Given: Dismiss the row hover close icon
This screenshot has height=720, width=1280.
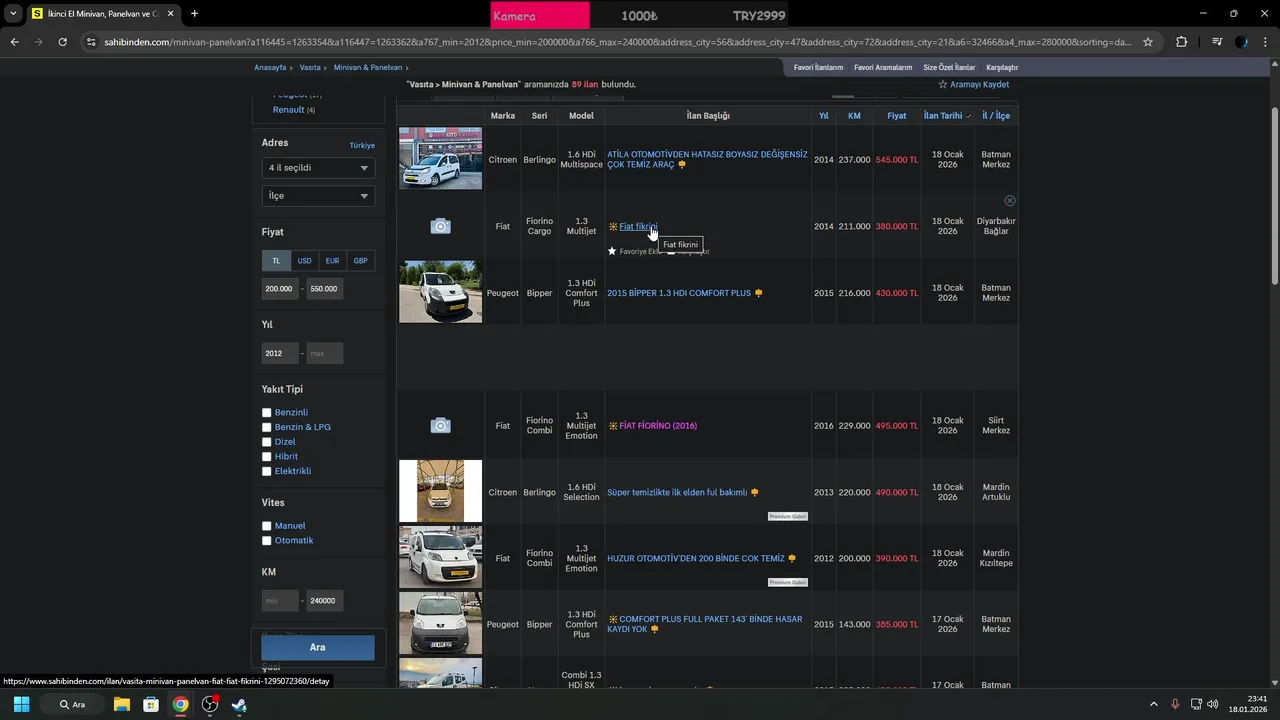Looking at the screenshot, I should click(x=1009, y=201).
